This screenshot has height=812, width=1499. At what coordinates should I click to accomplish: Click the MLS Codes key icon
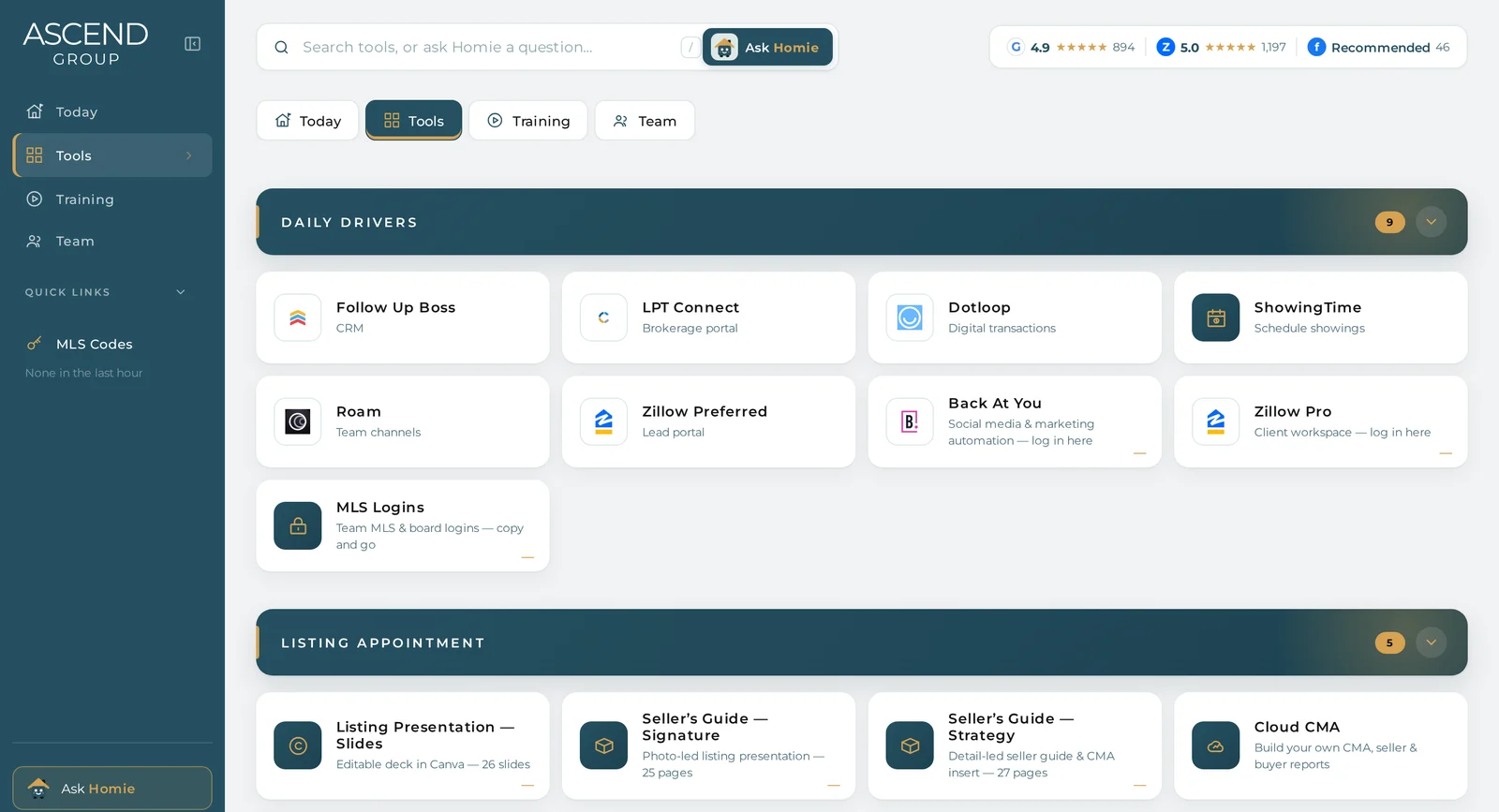35,344
